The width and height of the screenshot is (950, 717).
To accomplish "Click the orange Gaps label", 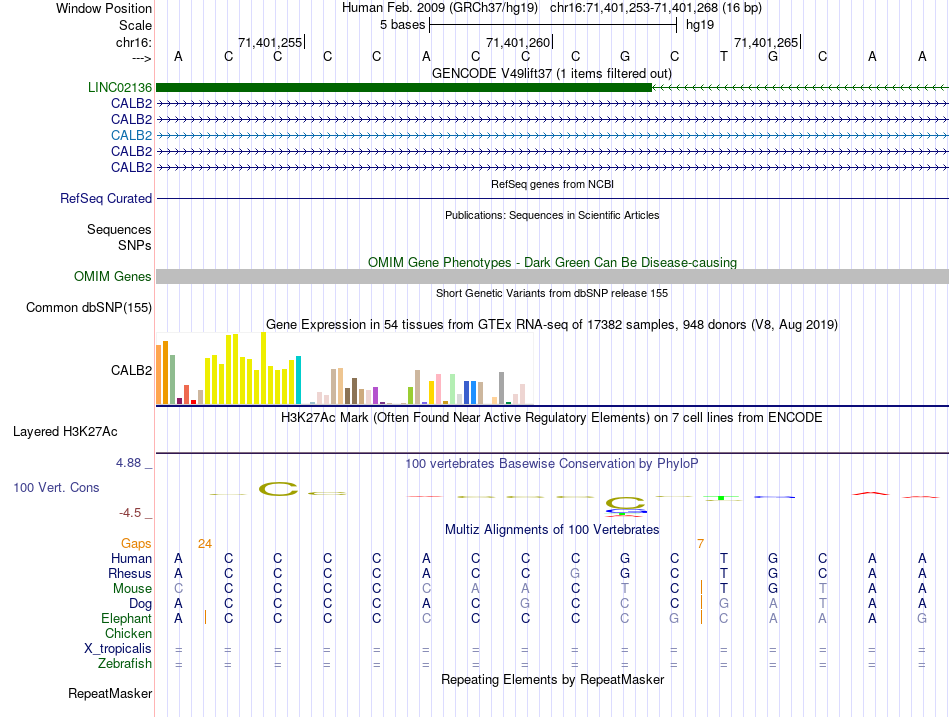I will point(136,544).
